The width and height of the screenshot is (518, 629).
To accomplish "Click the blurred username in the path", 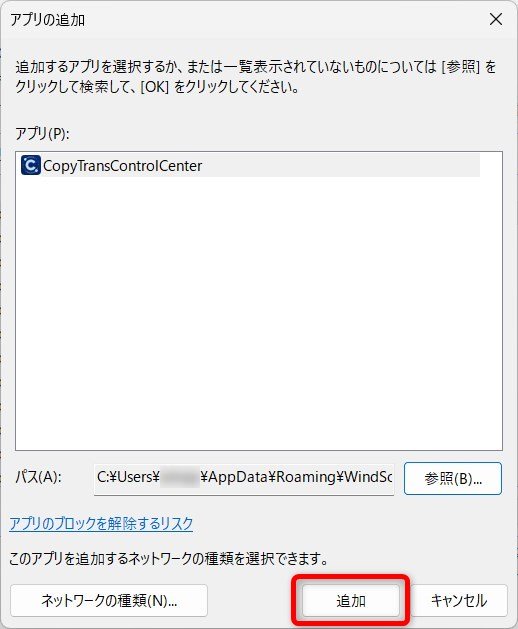I will 179,477.
